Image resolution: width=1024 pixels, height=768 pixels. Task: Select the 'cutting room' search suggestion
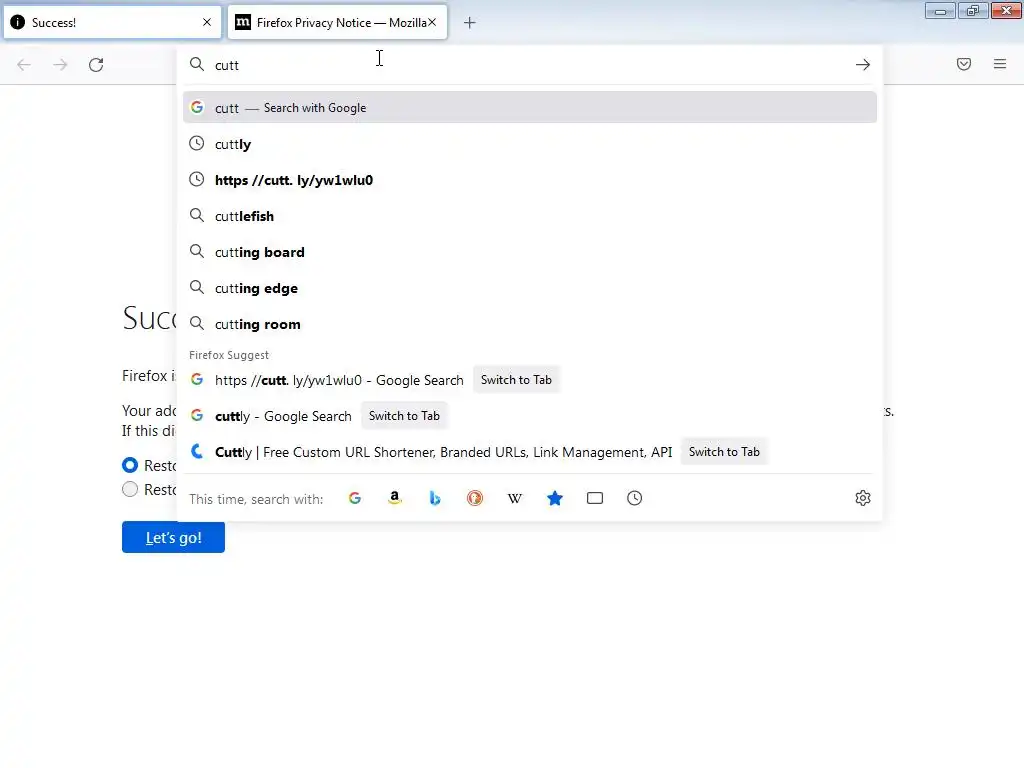530,324
